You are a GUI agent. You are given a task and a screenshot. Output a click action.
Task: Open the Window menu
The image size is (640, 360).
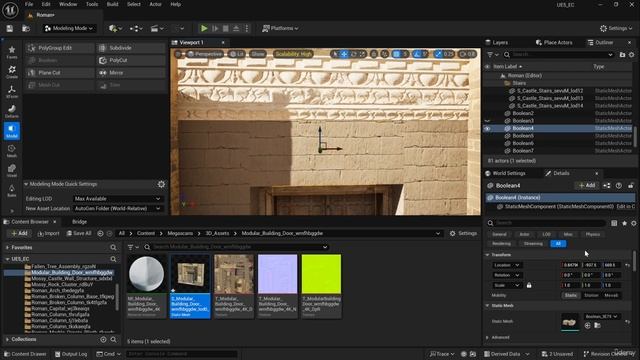(x=68, y=4)
